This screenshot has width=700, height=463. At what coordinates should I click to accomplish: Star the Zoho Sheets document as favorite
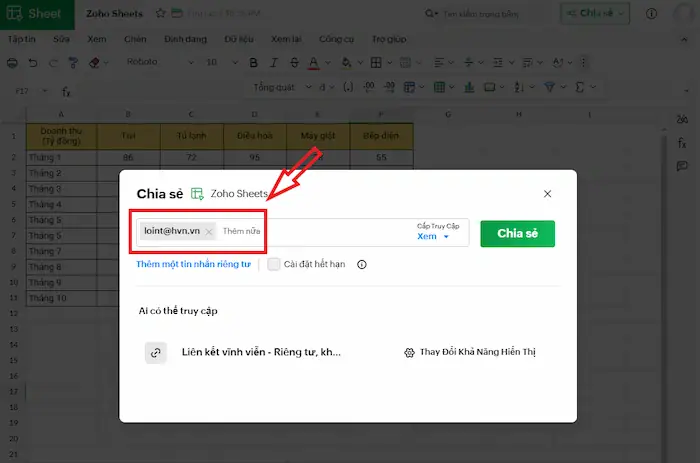[x=160, y=13]
